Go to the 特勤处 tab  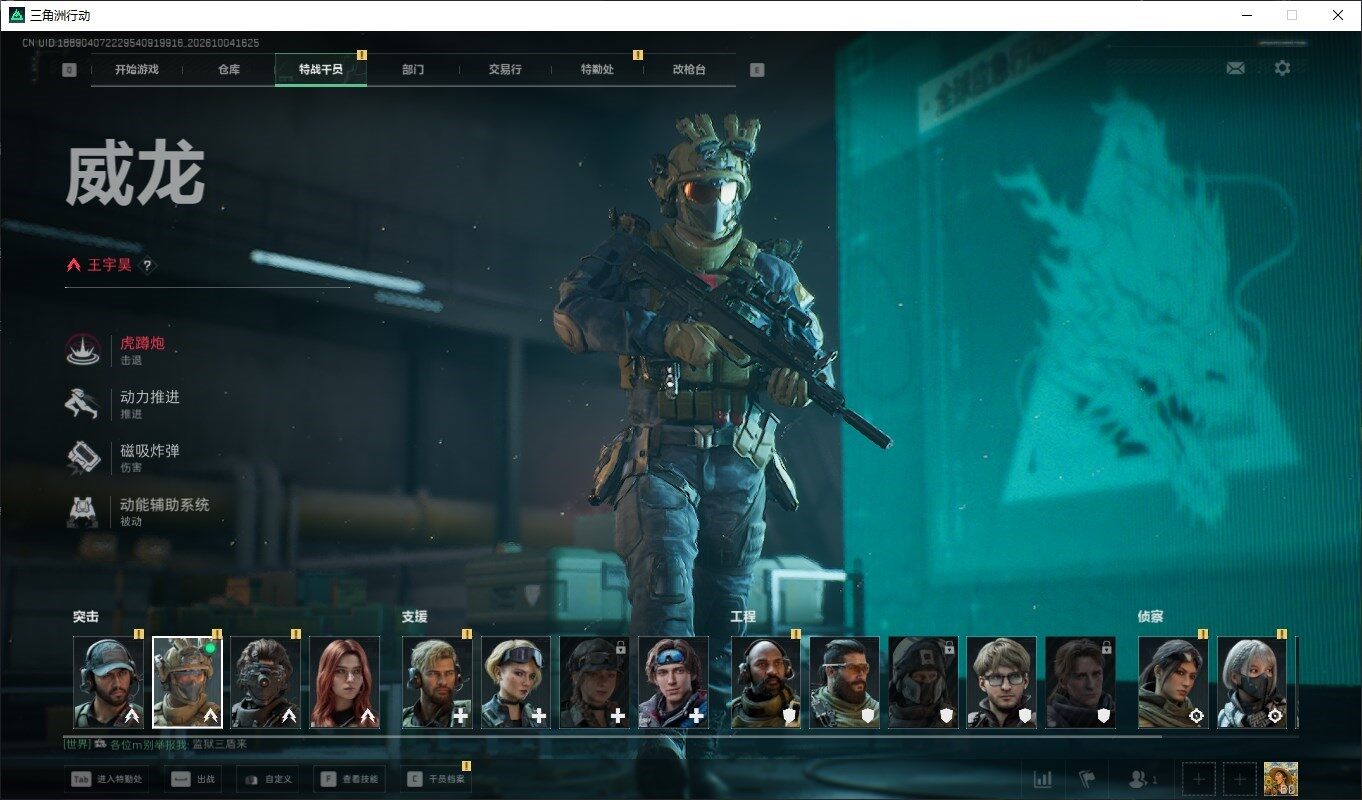click(x=597, y=70)
